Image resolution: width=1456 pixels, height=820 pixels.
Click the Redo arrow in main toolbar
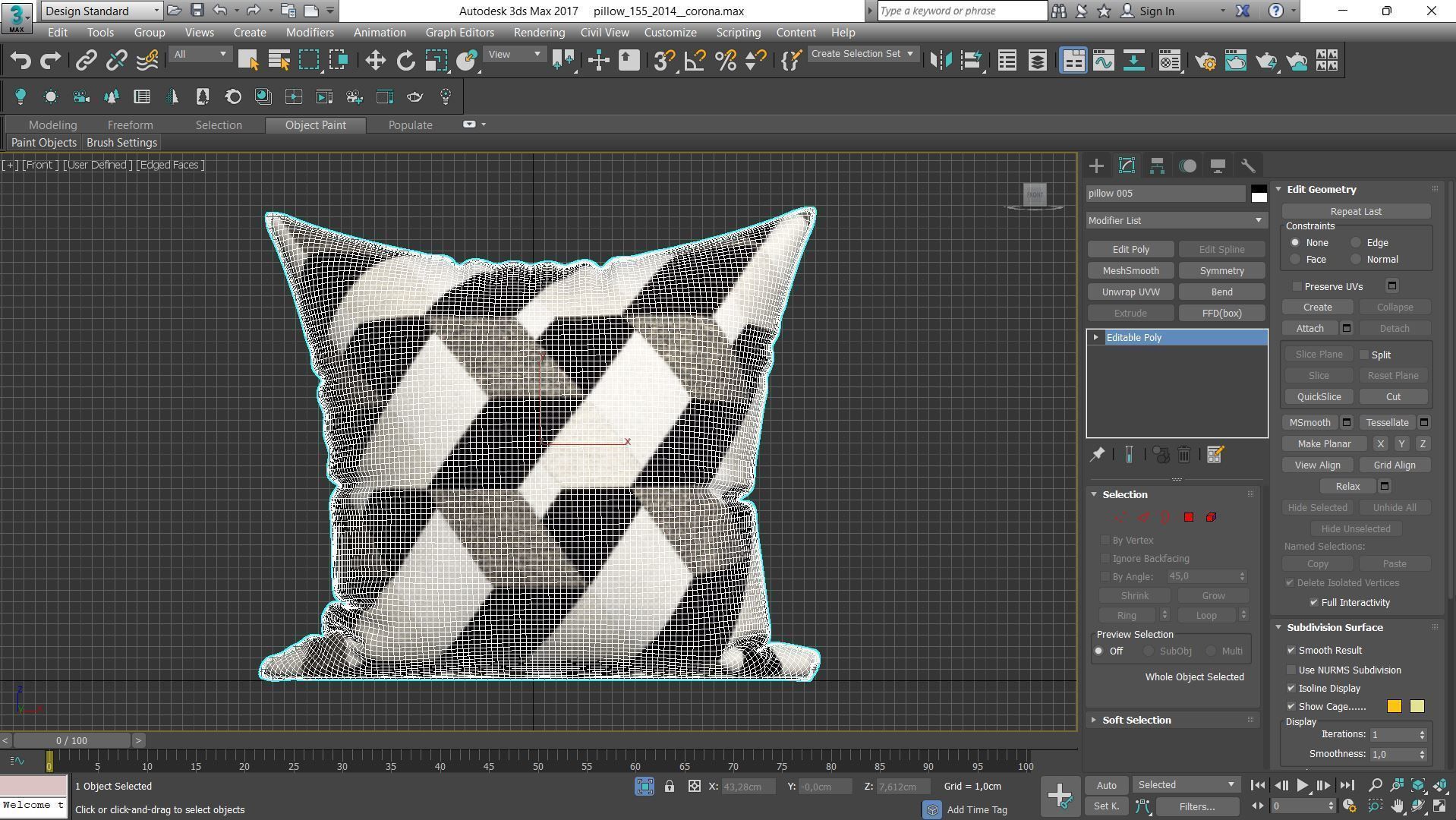click(x=51, y=61)
